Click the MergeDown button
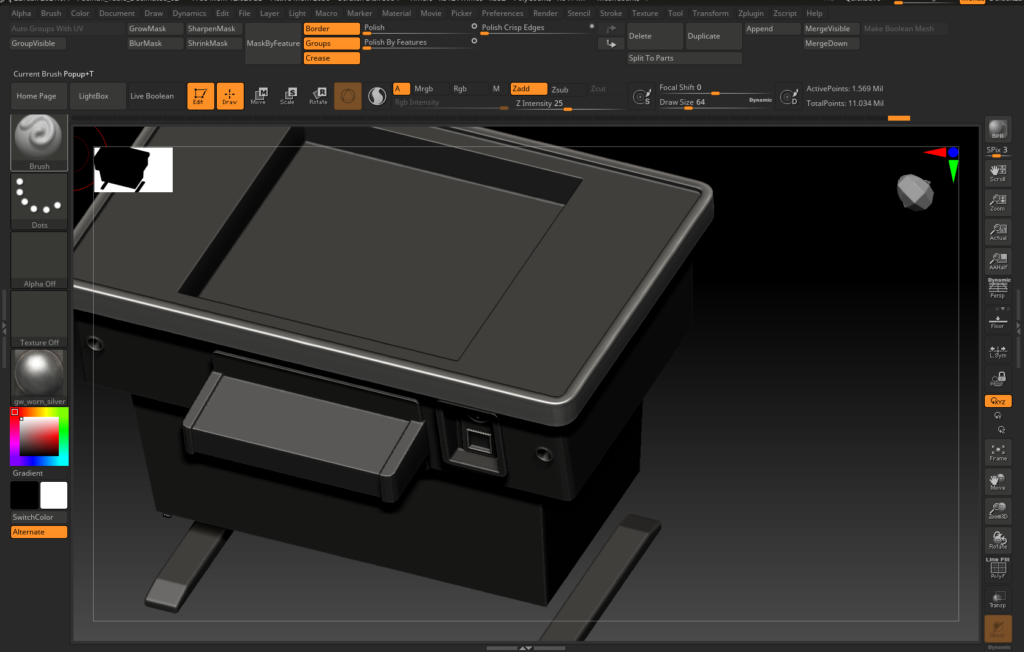This screenshot has height=652, width=1024. click(x=831, y=43)
